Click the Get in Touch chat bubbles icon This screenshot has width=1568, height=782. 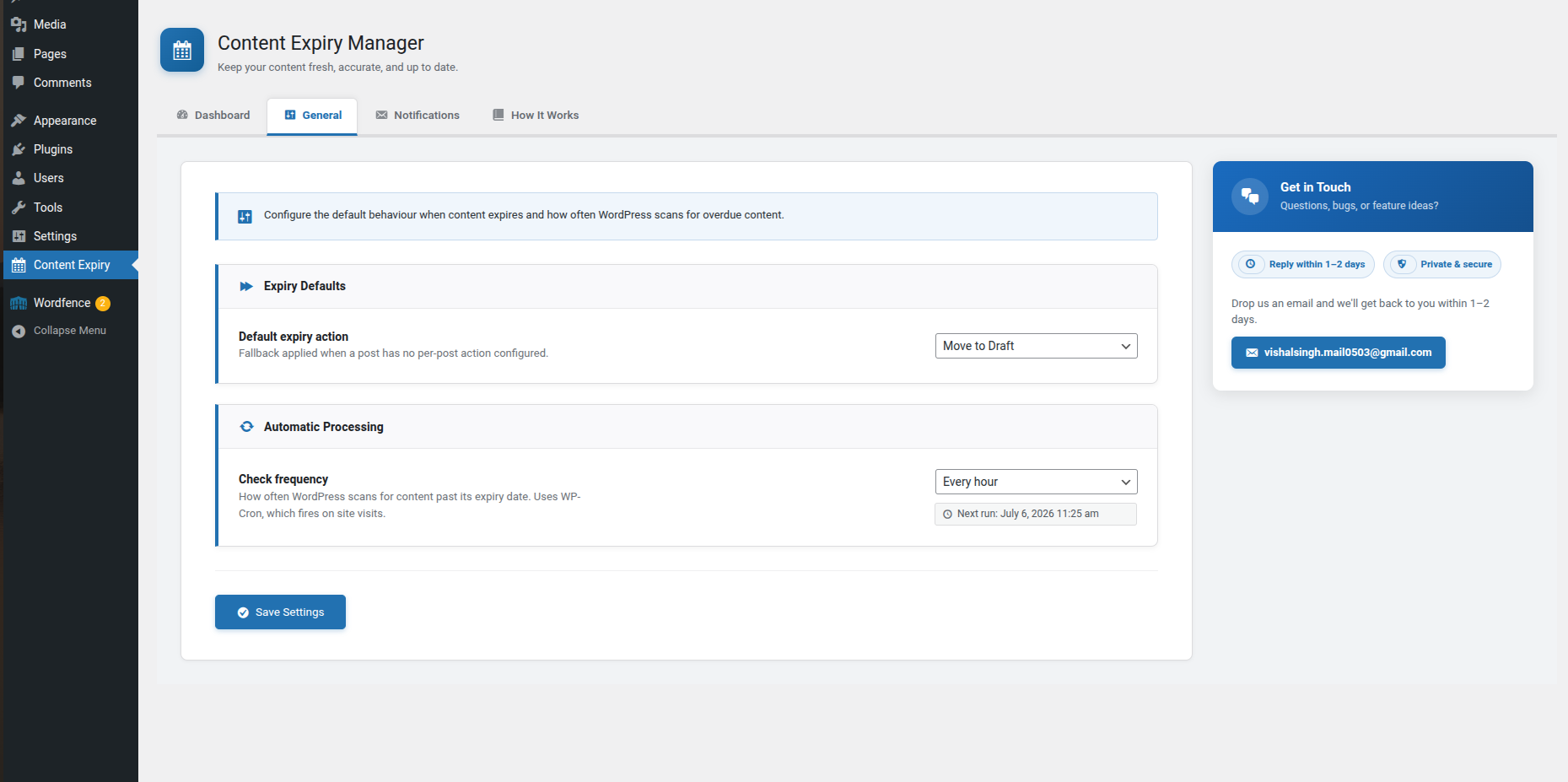tap(1250, 197)
